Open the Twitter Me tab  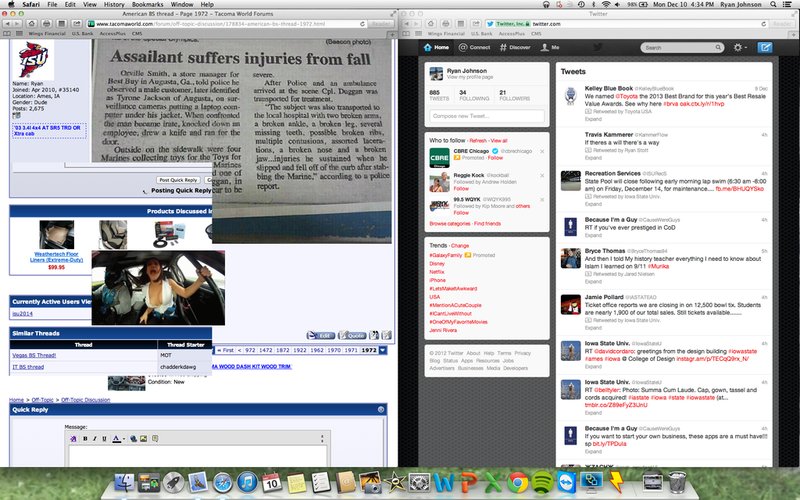[550, 47]
